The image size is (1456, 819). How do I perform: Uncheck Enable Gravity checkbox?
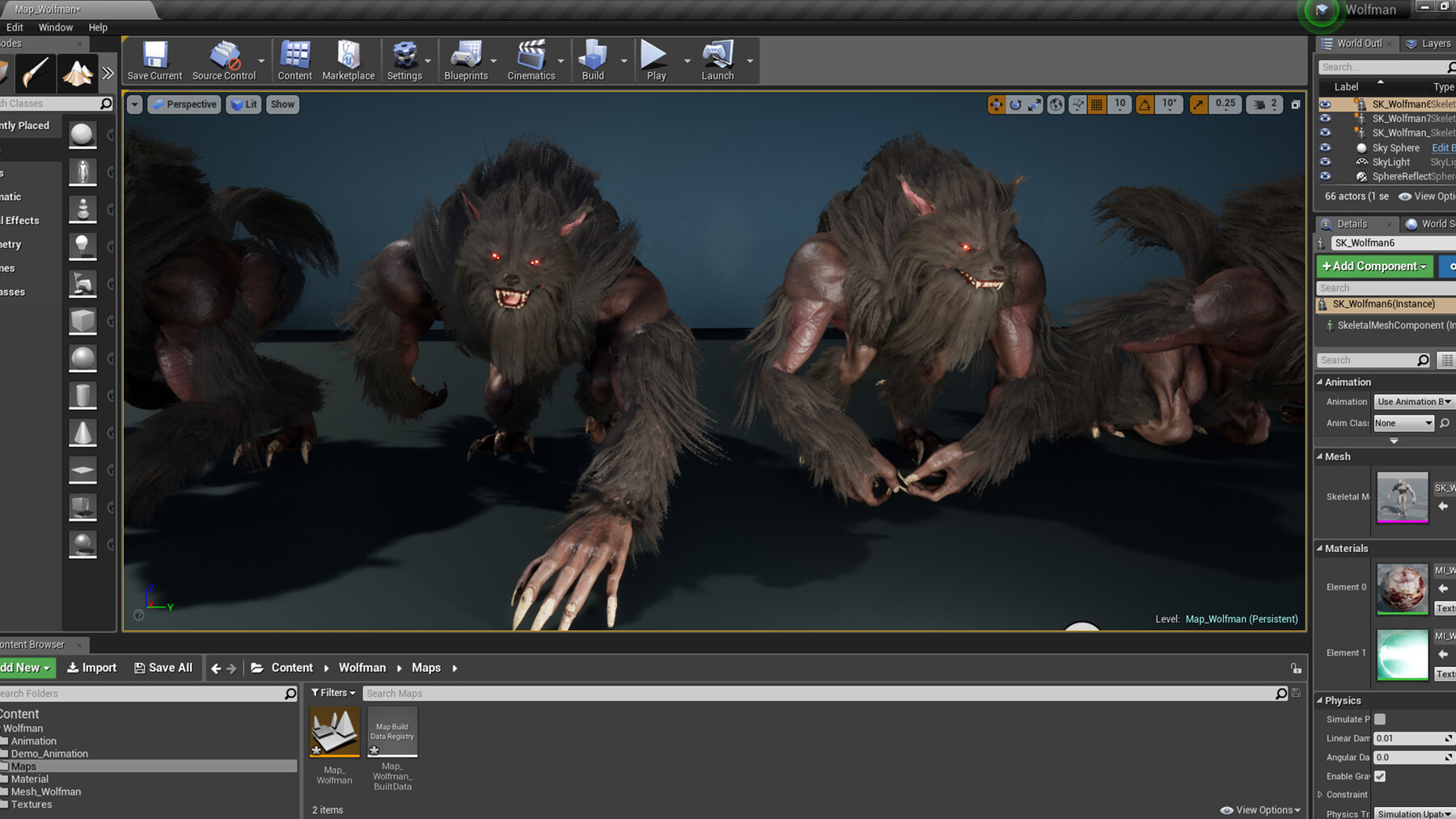(1380, 776)
